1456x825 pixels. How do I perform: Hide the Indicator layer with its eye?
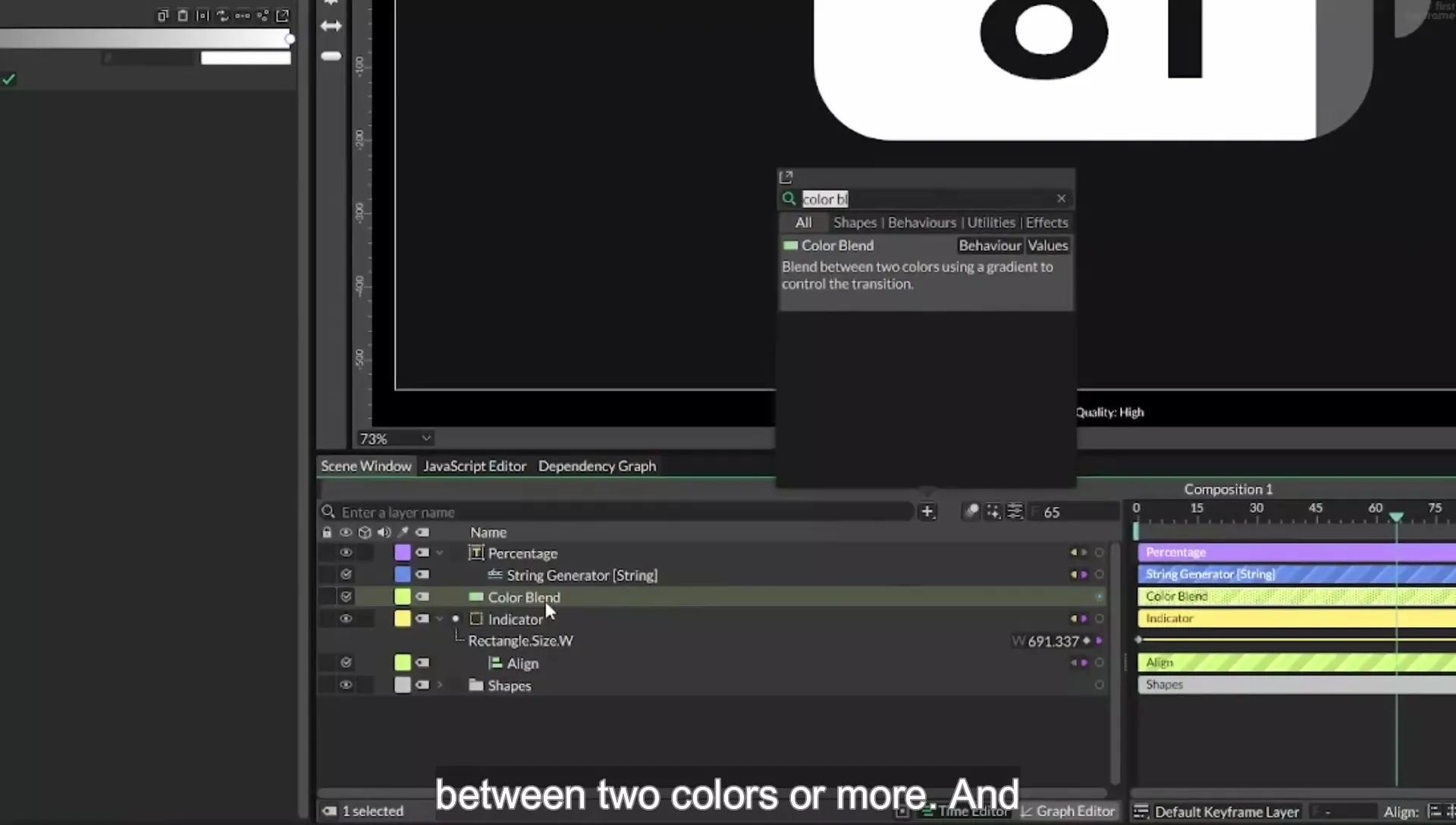(x=346, y=619)
